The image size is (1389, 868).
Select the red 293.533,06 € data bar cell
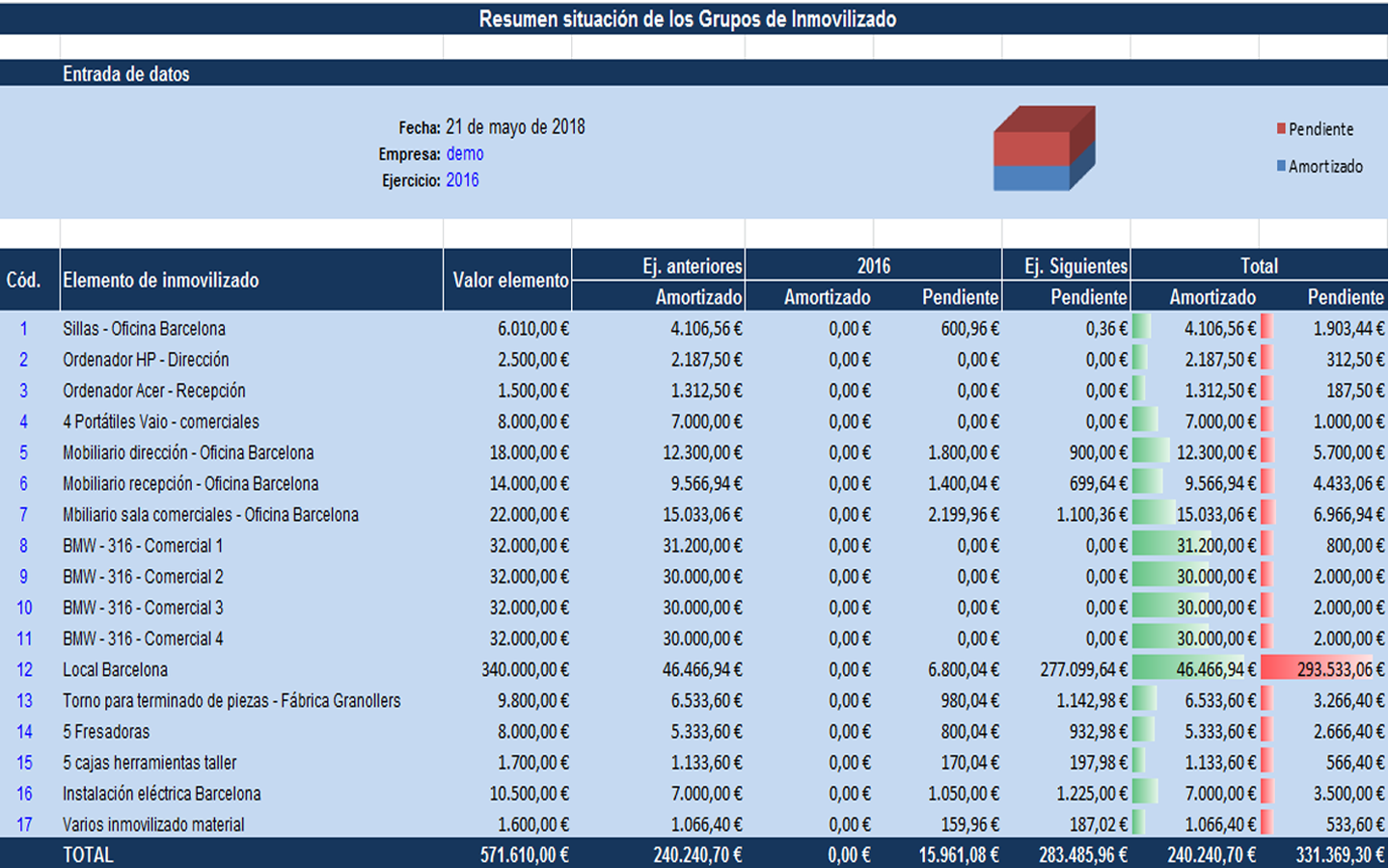coord(1323,669)
